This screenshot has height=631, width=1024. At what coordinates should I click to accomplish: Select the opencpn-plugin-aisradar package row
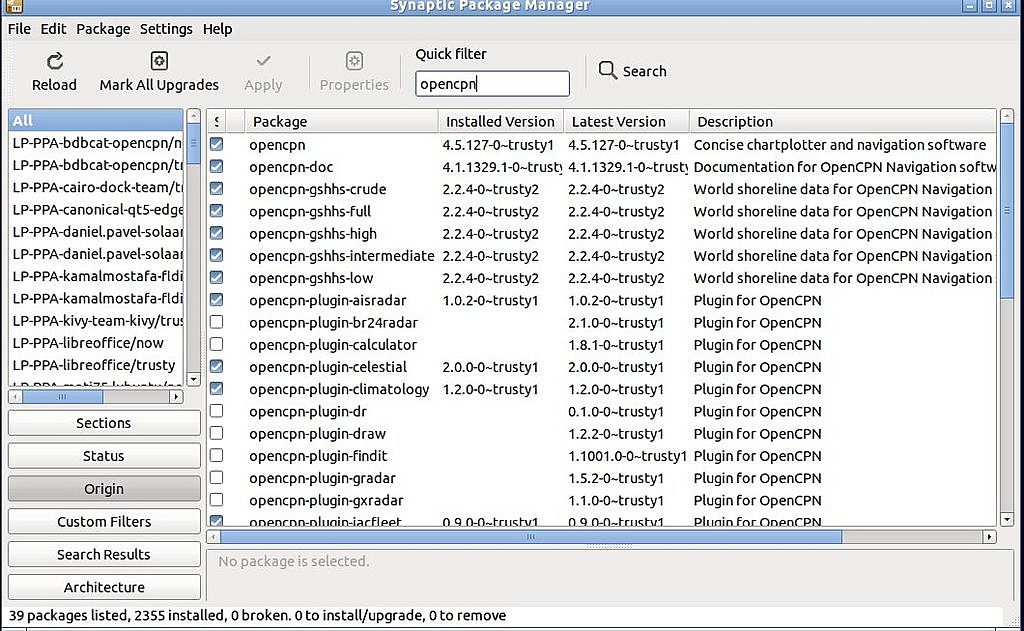coord(602,300)
